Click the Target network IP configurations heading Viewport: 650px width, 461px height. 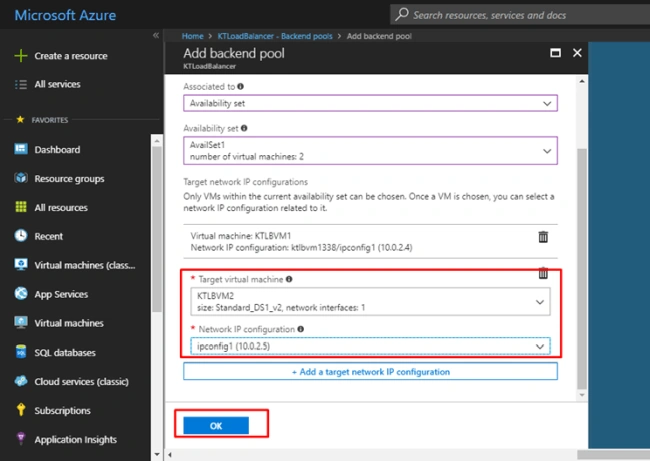[x=245, y=182]
